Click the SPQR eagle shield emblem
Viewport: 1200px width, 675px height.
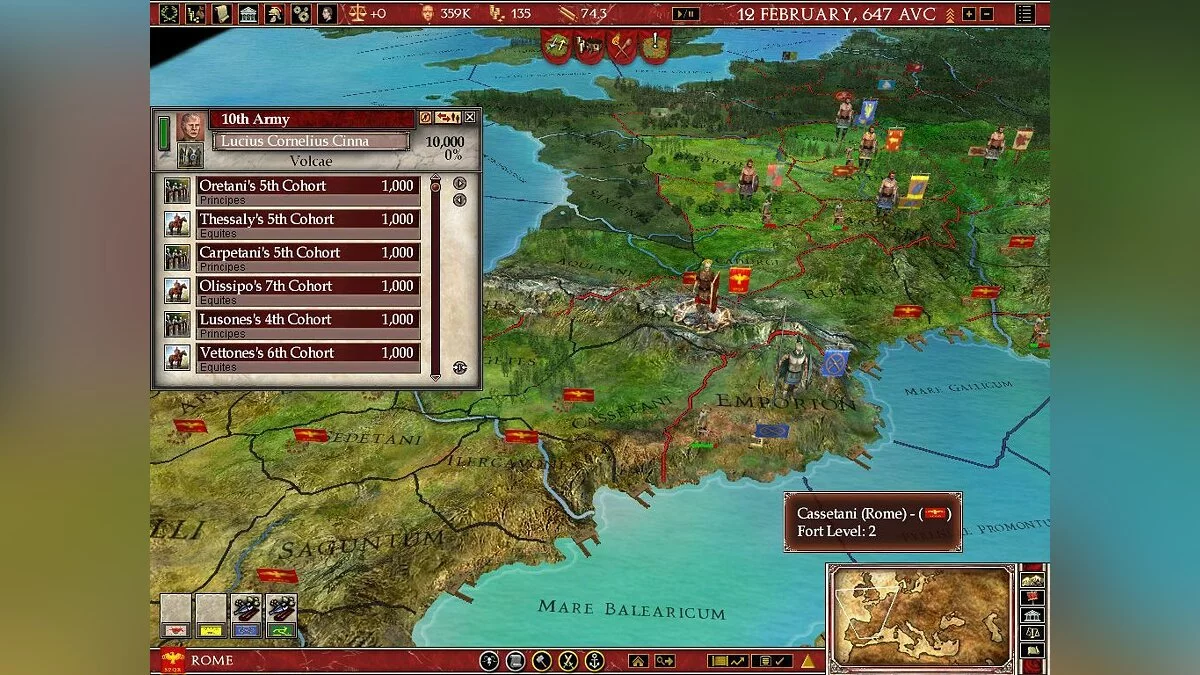(172, 660)
